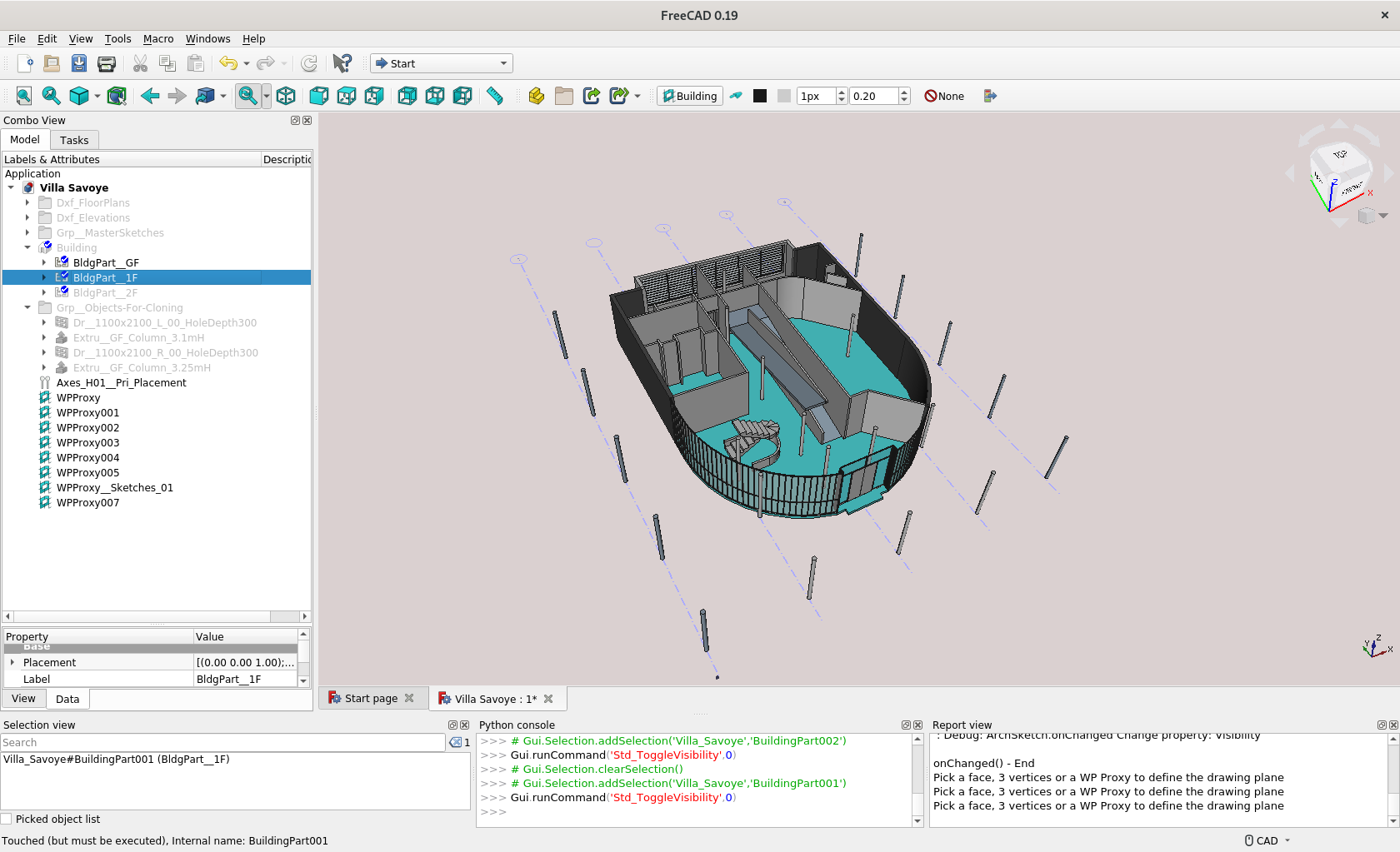The width and height of the screenshot is (1400, 852).
Task: Open the Windows menu
Action: tap(207, 39)
